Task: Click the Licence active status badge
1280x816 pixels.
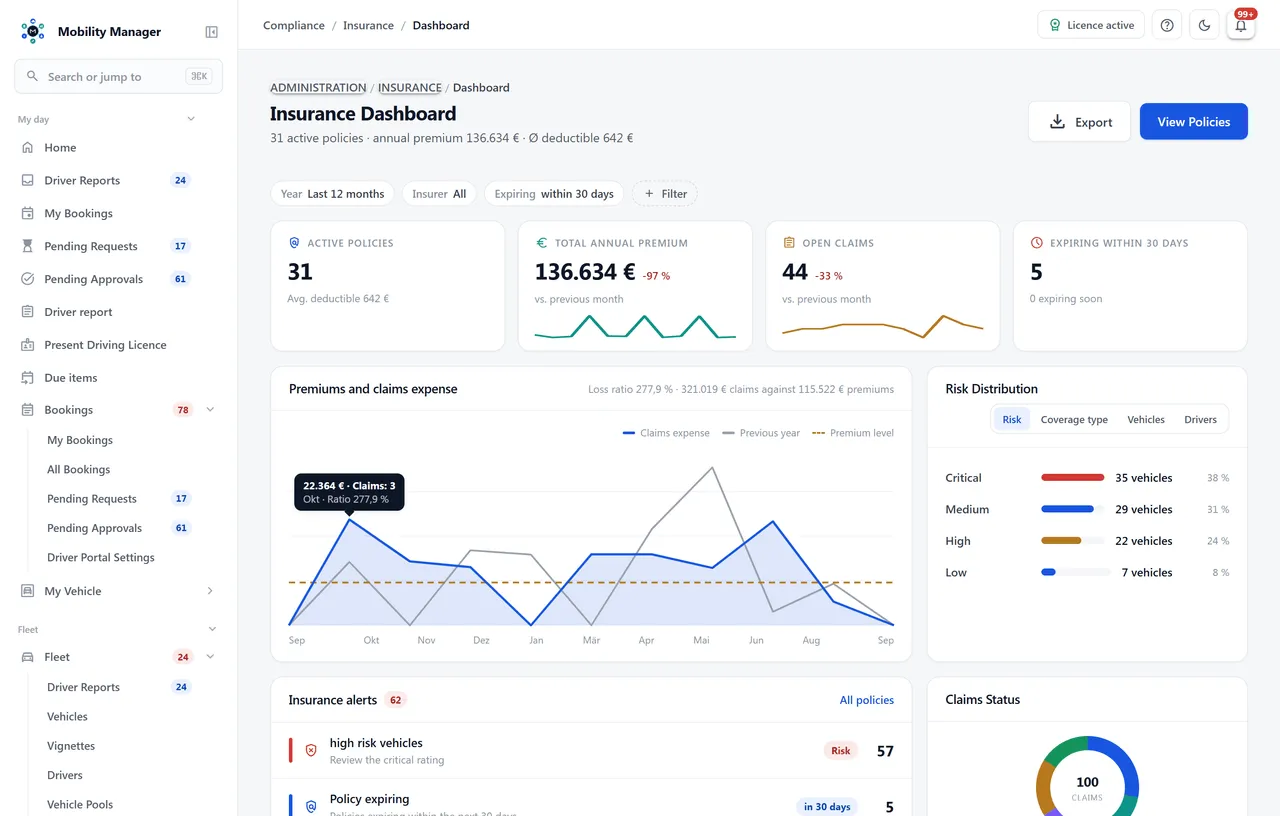Action: (x=1091, y=25)
